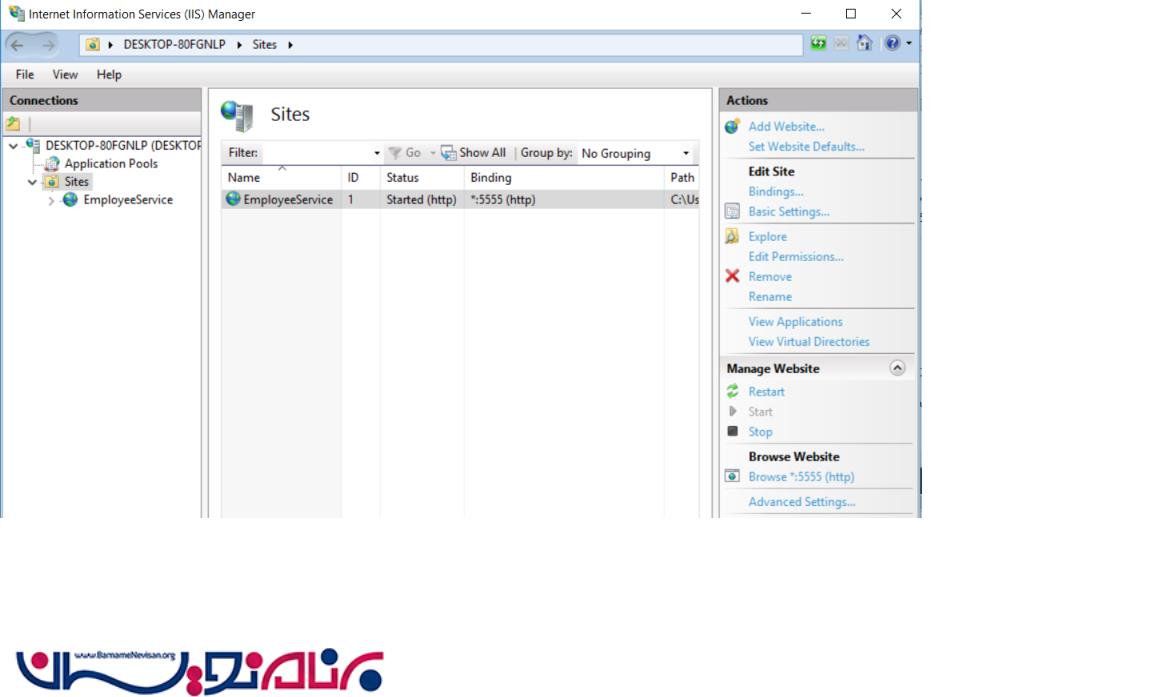This screenshot has width=1153, height=697.
Task: Click the Home icon in the address toolbar
Action: pyautogui.click(x=865, y=43)
